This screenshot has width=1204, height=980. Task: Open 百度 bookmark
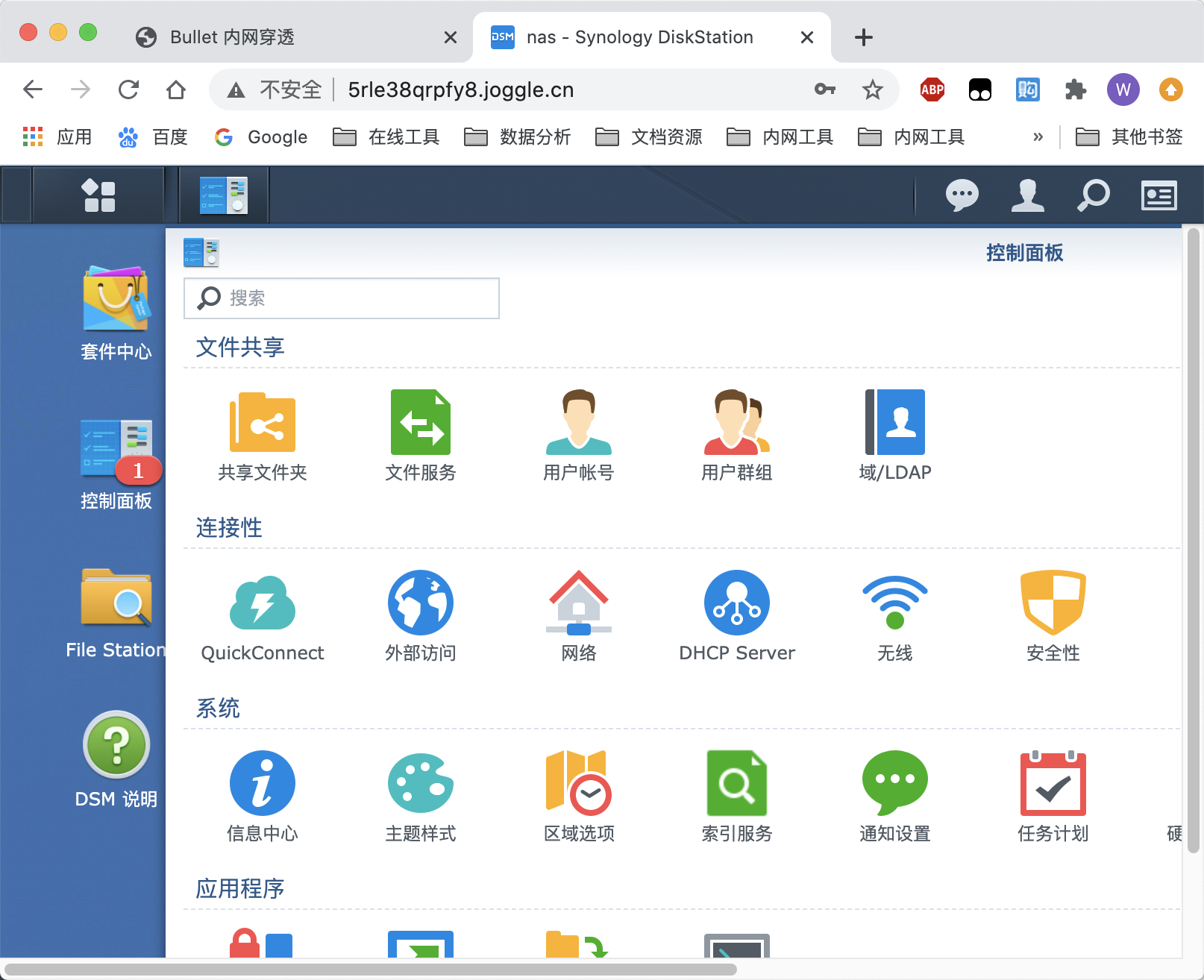tap(152, 137)
